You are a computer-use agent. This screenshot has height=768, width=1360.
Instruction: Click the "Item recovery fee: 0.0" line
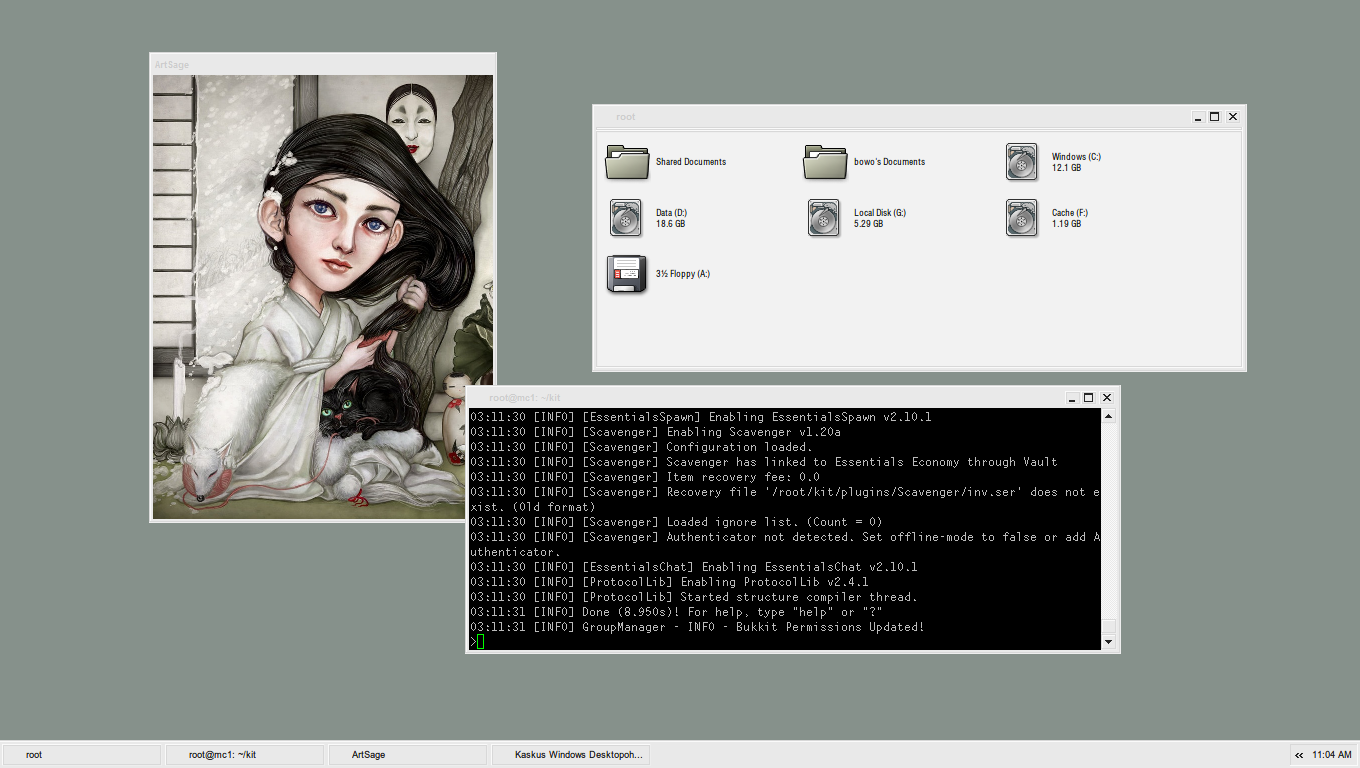pyautogui.click(x=644, y=477)
